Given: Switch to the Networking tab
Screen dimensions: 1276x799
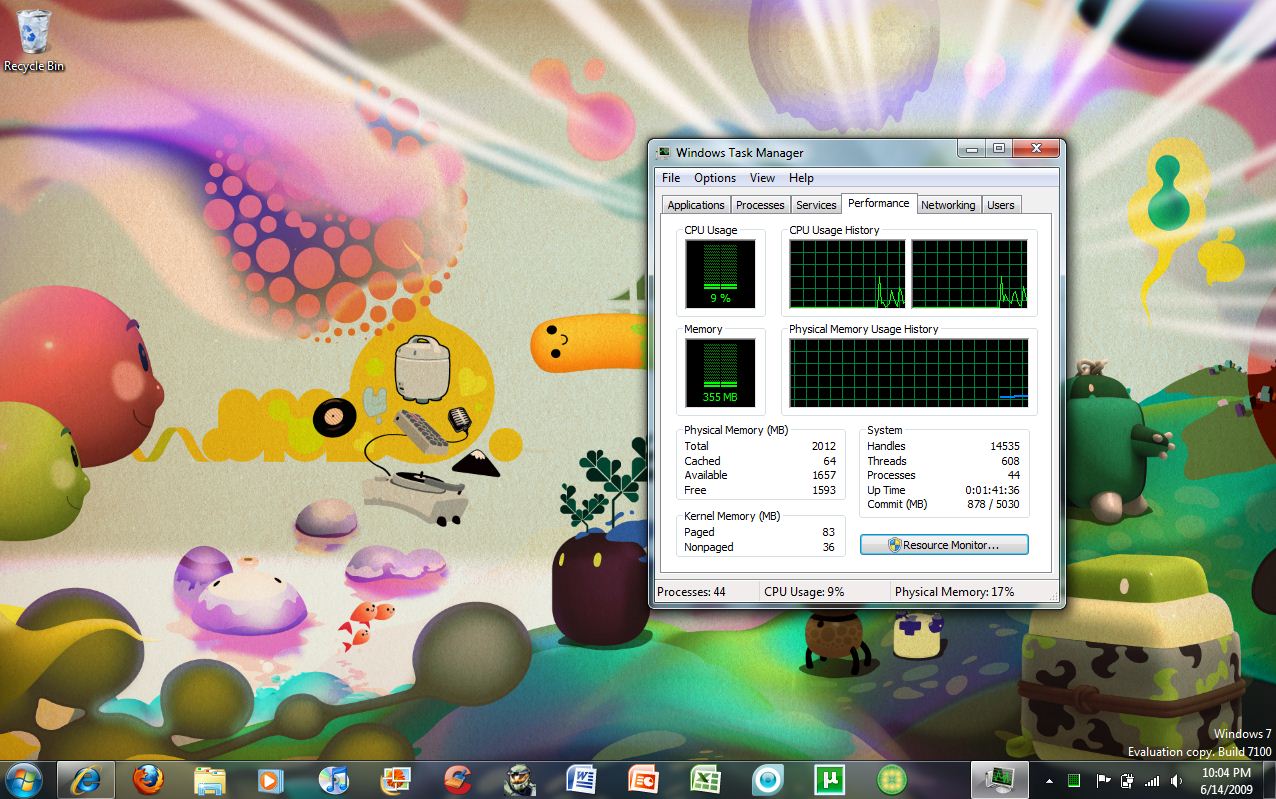Looking at the screenshot, I should point(947,205).
